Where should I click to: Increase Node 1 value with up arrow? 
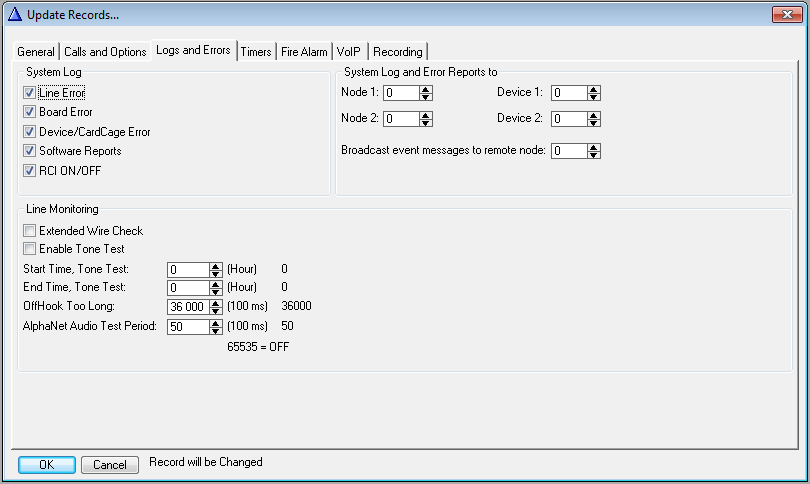(426, 89)
